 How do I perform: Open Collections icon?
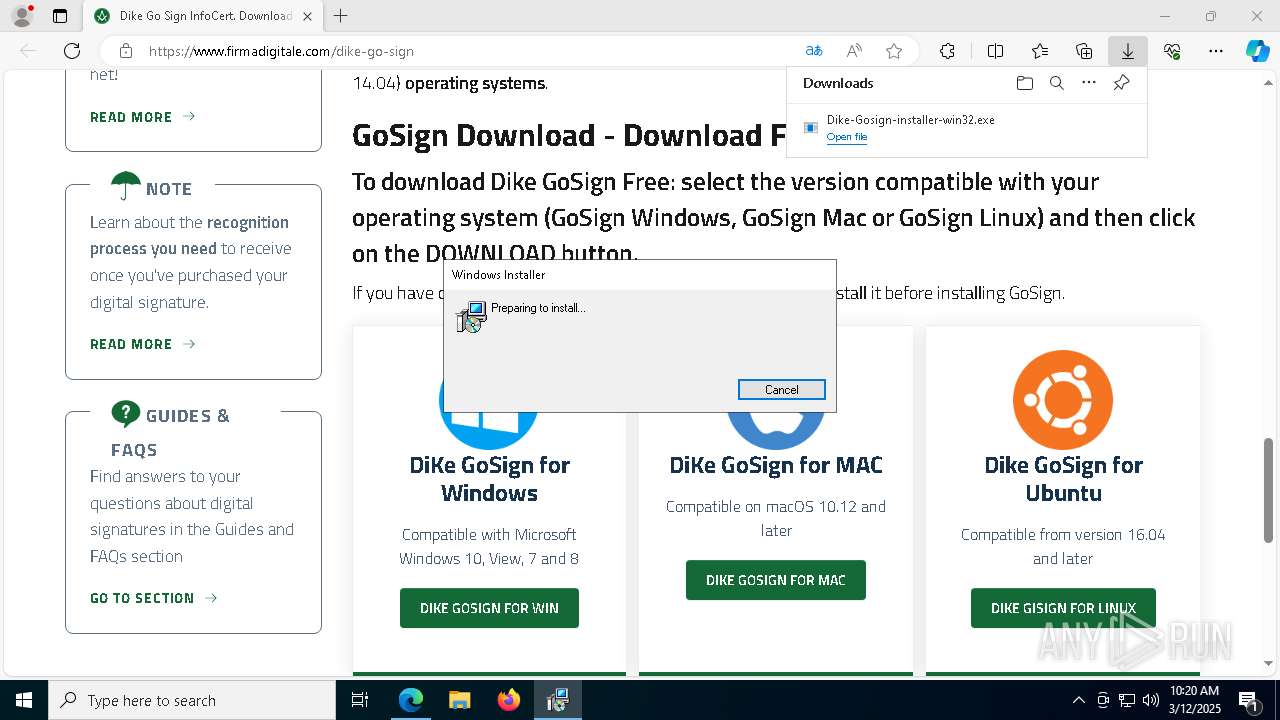tap(1084, 51)
